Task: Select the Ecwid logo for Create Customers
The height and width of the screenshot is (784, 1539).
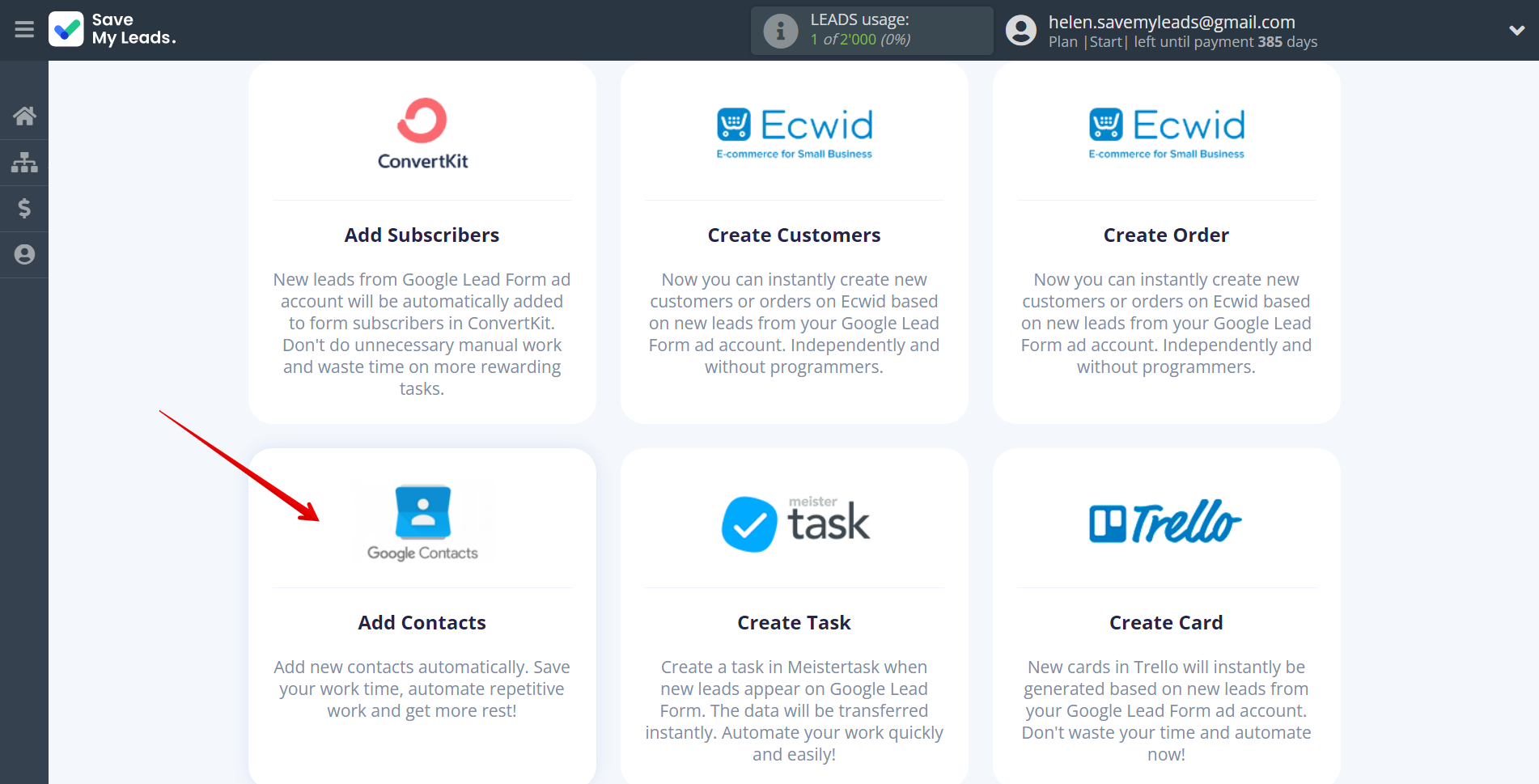Action: pos(795,133)
